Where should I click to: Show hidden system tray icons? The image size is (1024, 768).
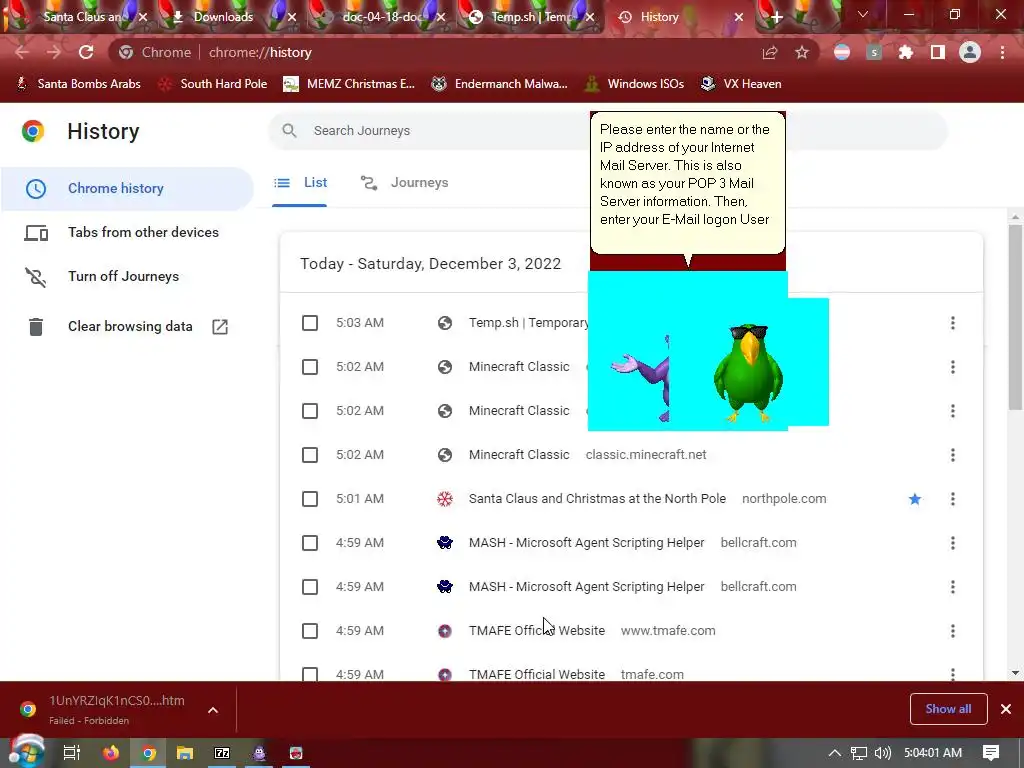tap(835, 753)
